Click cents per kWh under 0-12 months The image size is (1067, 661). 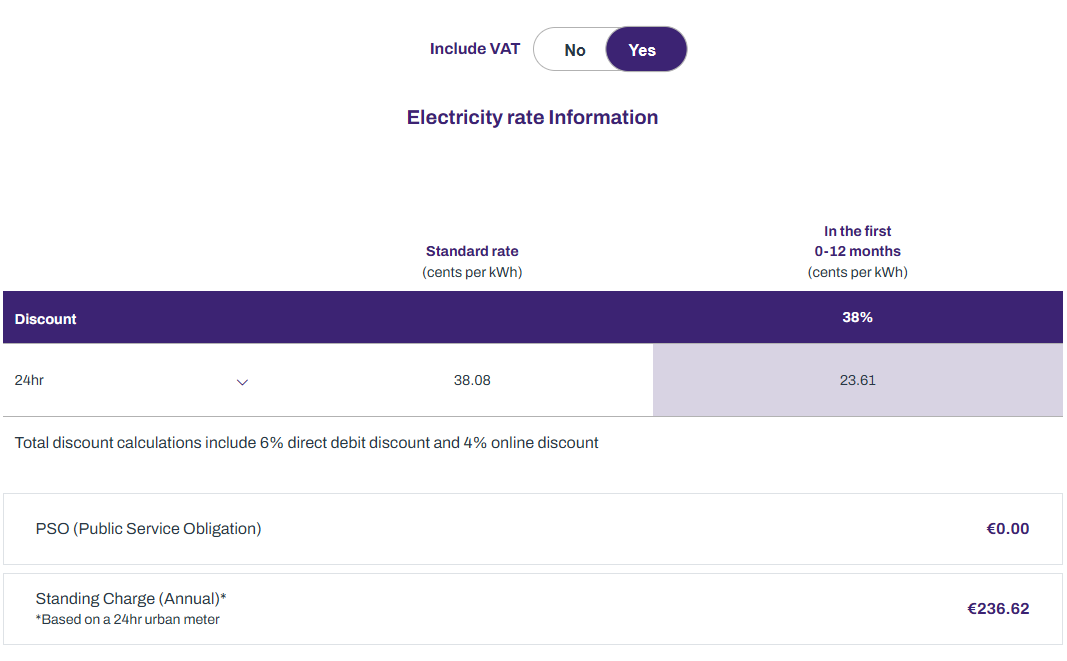coord(857,272)
